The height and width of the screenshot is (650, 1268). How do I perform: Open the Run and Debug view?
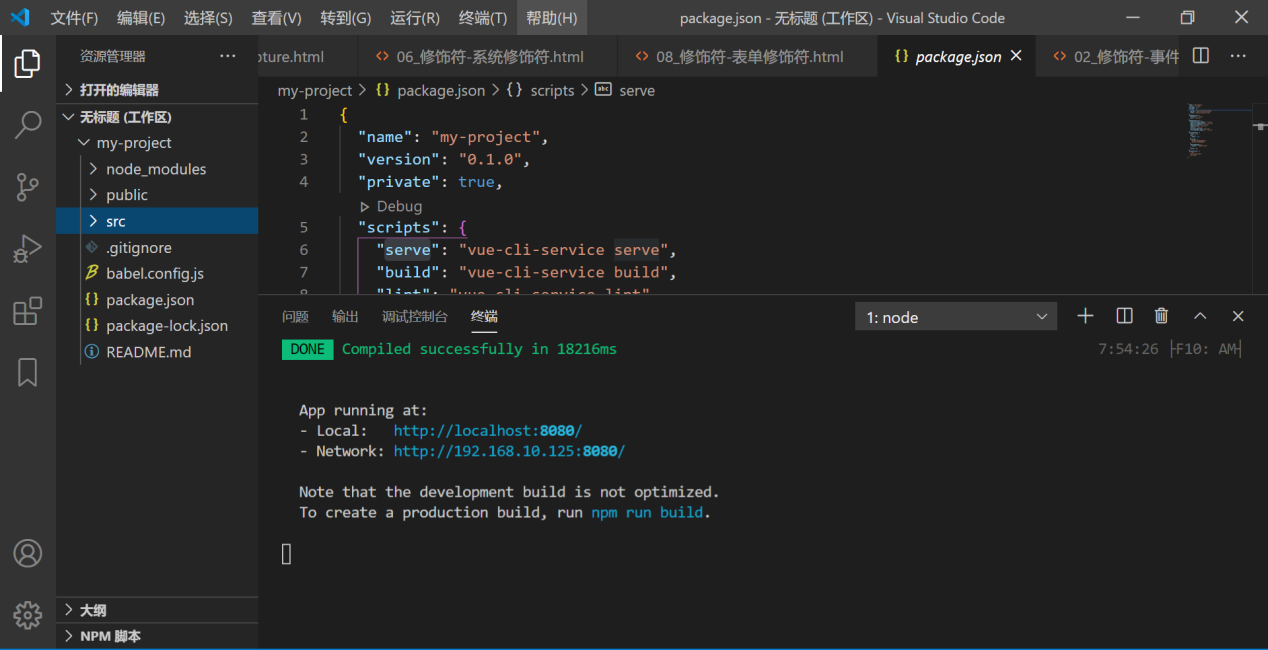click(27, 248)
